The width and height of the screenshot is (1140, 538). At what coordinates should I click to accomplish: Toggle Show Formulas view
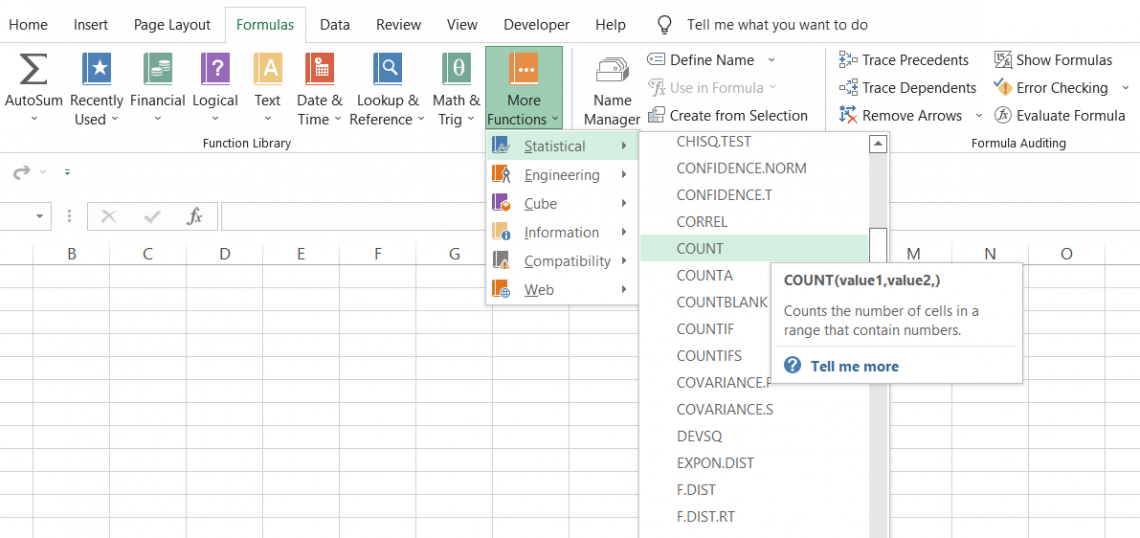1053,60
